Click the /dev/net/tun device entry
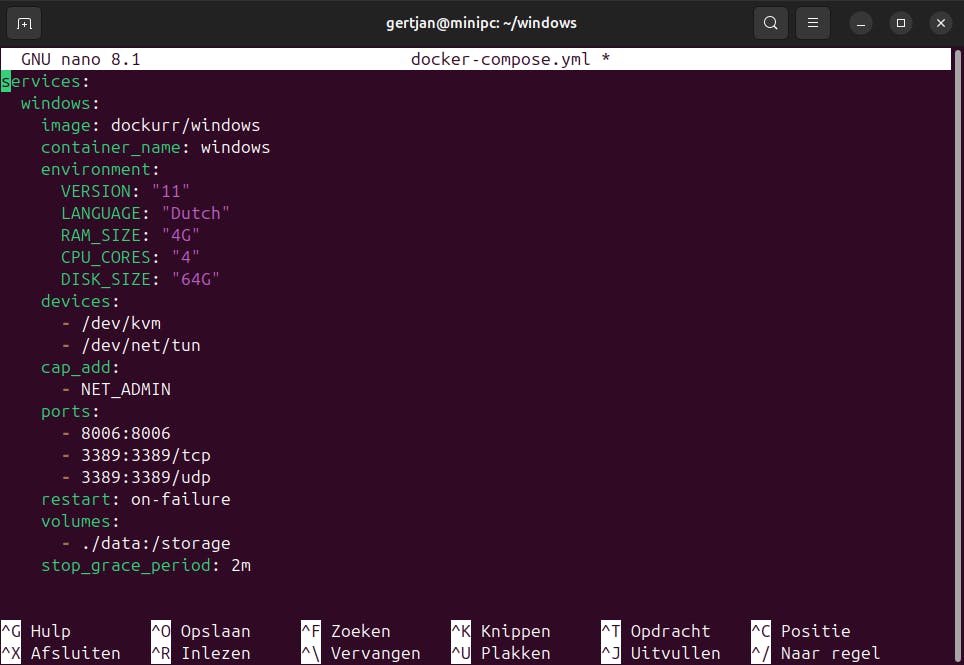964x665 pixels. point(141,345)
